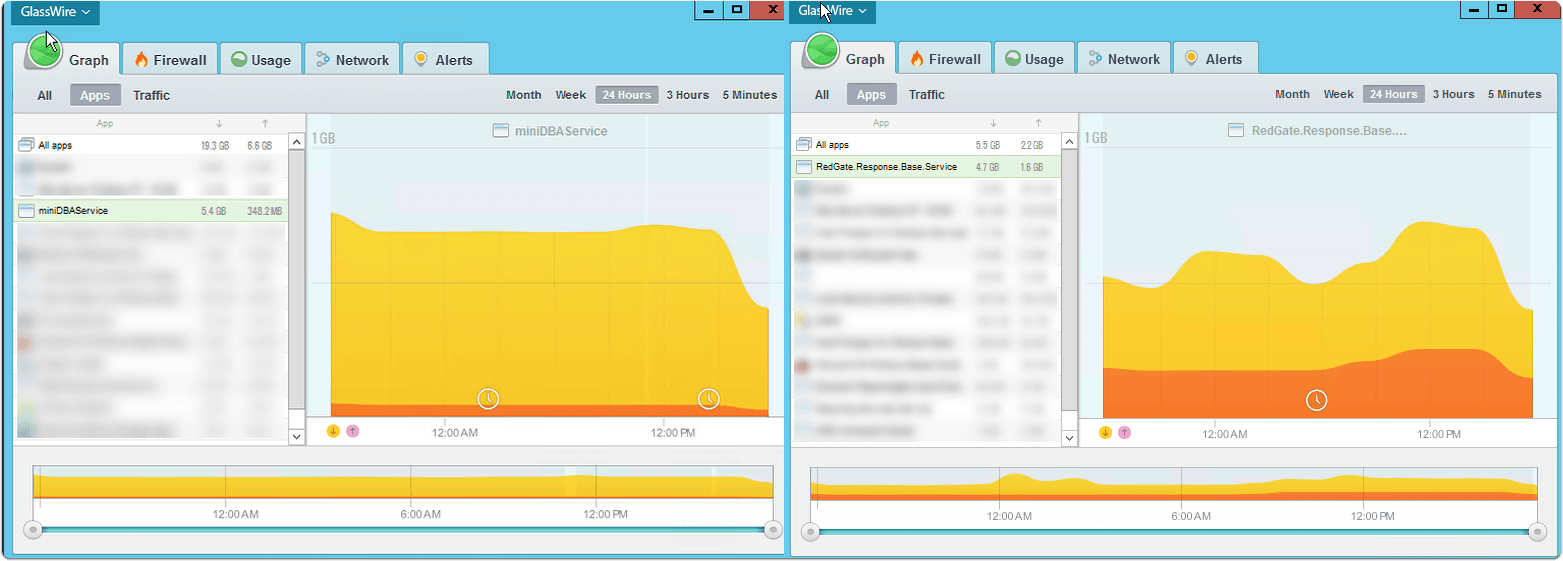
Task: Sort by App column in right window
Action: (881, 124)
